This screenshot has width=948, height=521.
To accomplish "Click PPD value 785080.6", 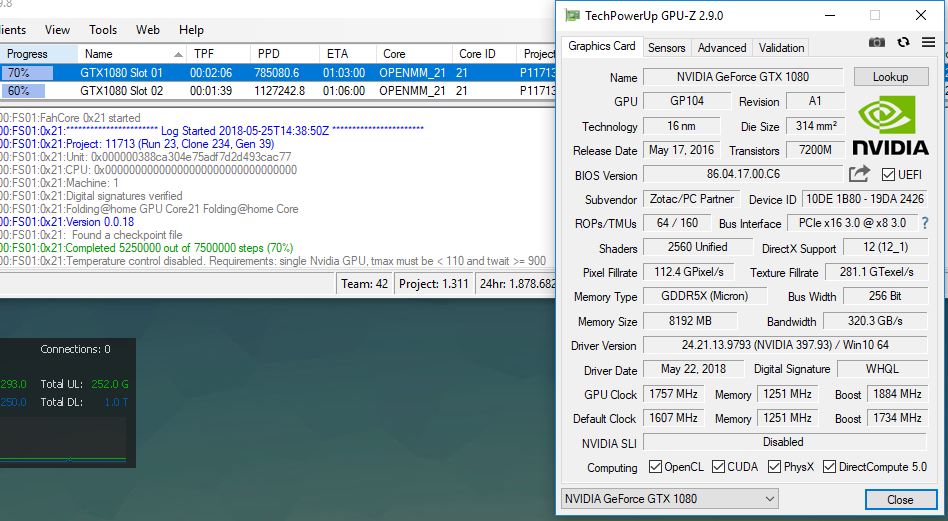I will click(276, 73).
